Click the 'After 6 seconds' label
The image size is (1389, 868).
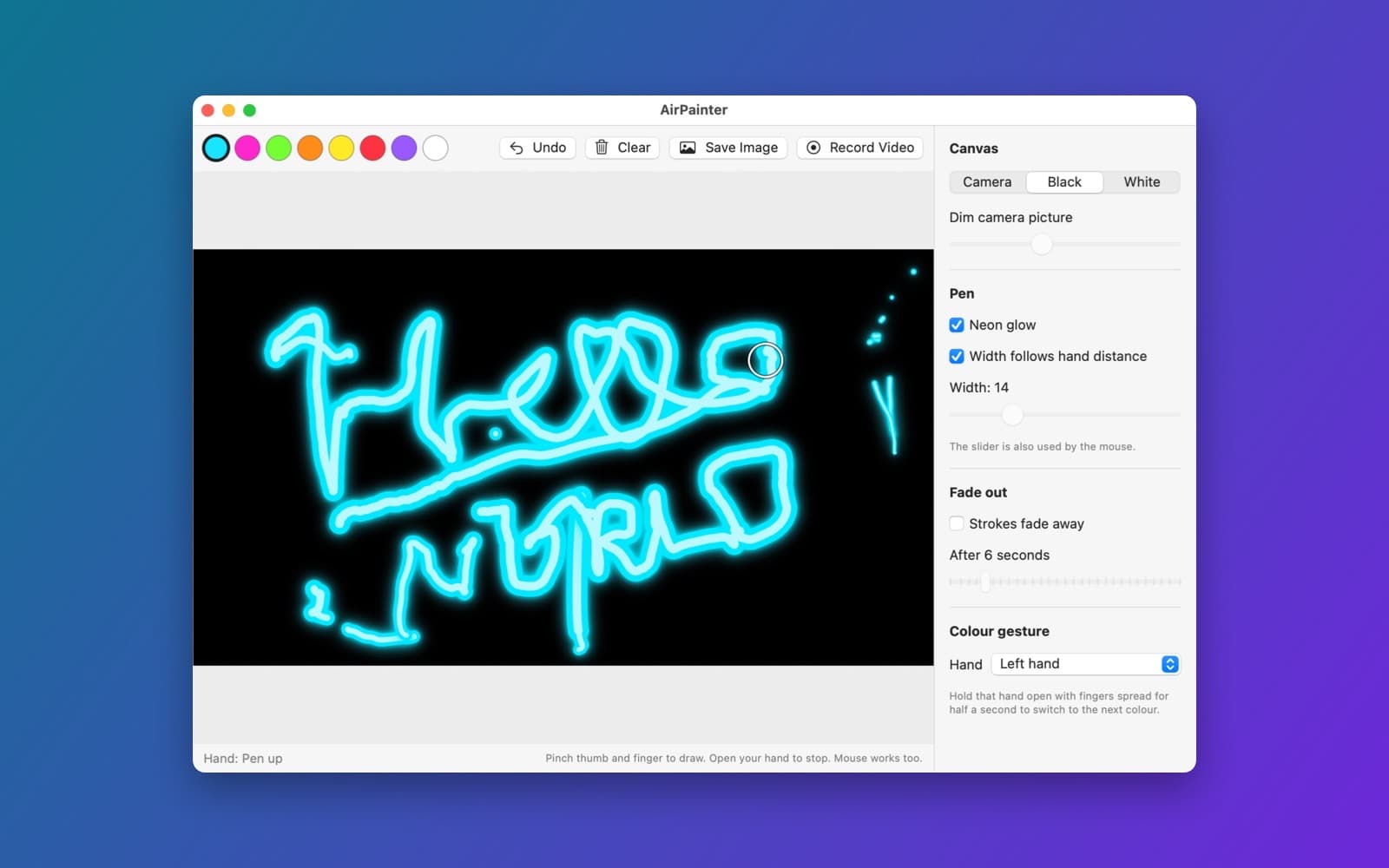(999, 555)
